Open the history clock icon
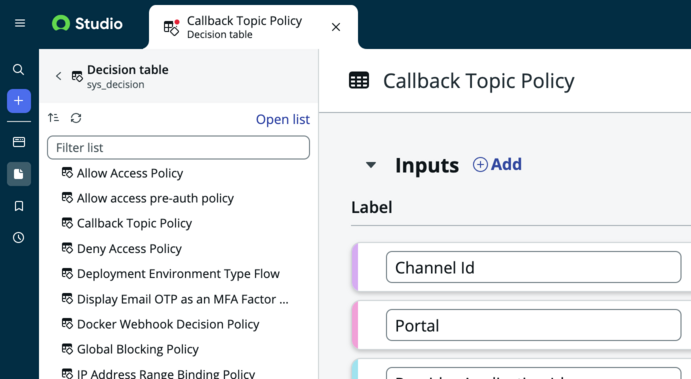The width and height of the screenshot is (691, 379). 19,238
